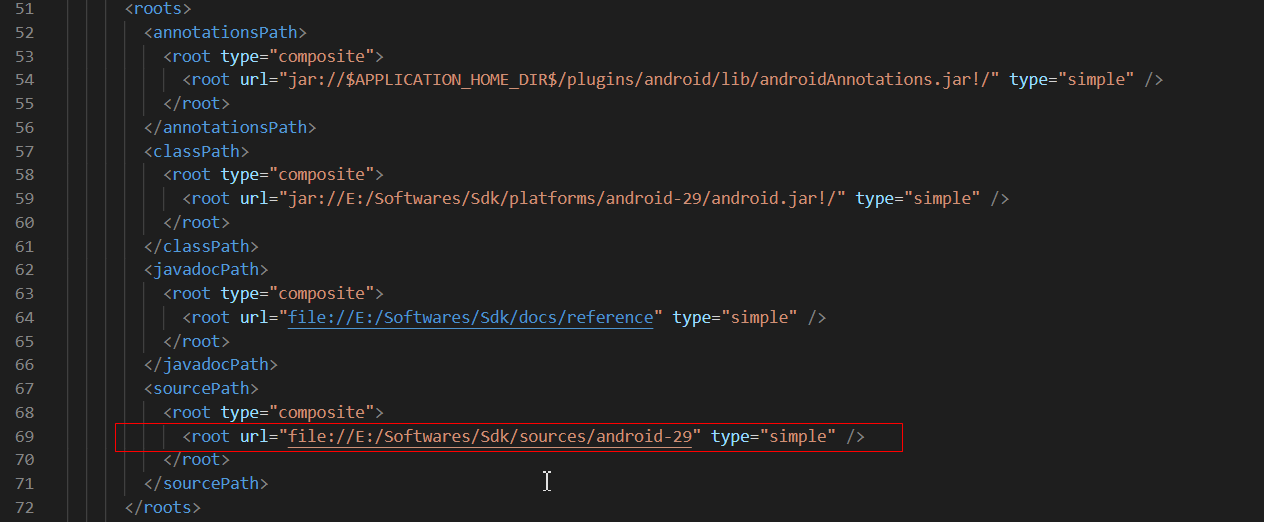Click line number 69 in the gutter
The image size is (1264, 522).
[x=25, y=436]
